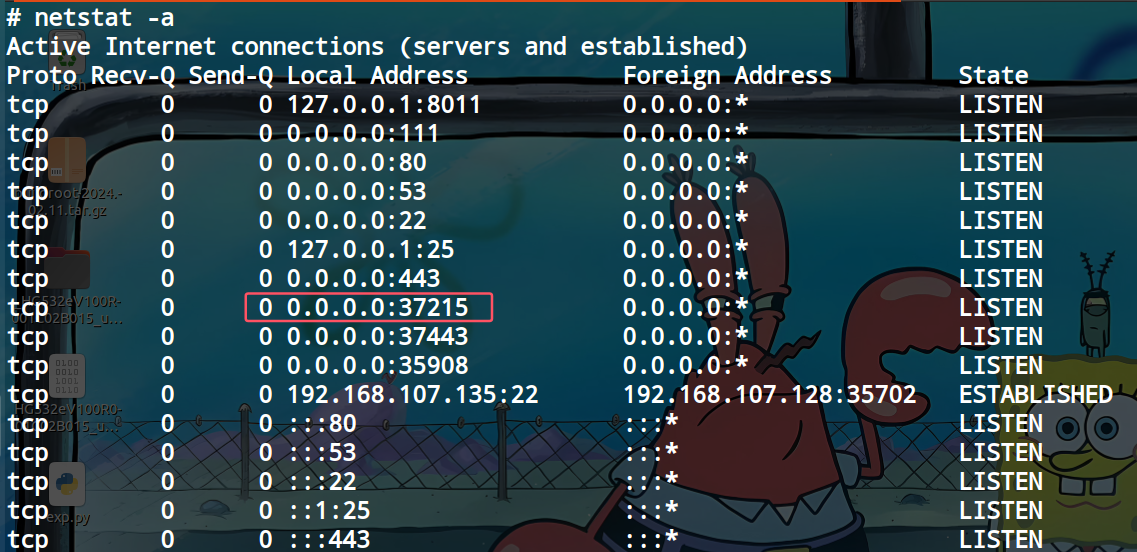1137x552 pixels.
Task: Select IPv6 local address :::53
Action: (322, 453)
